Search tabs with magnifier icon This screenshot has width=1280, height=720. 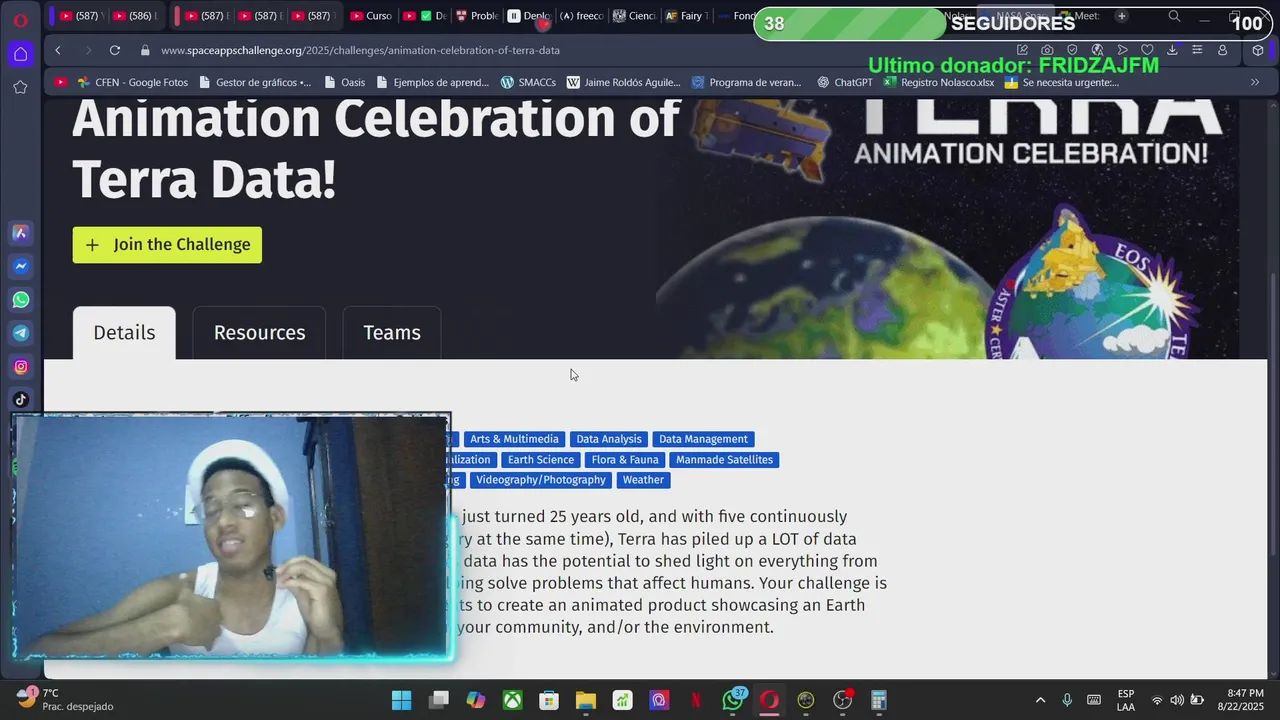click(x=1174, y=16)
